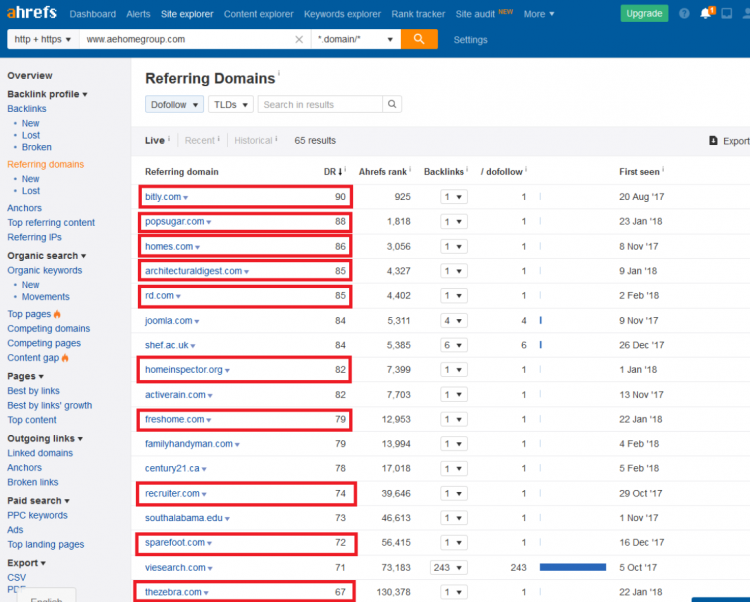This screenshot has height=602, width=750.
Task: Click the Search in results field
Action: click(320, 104)
